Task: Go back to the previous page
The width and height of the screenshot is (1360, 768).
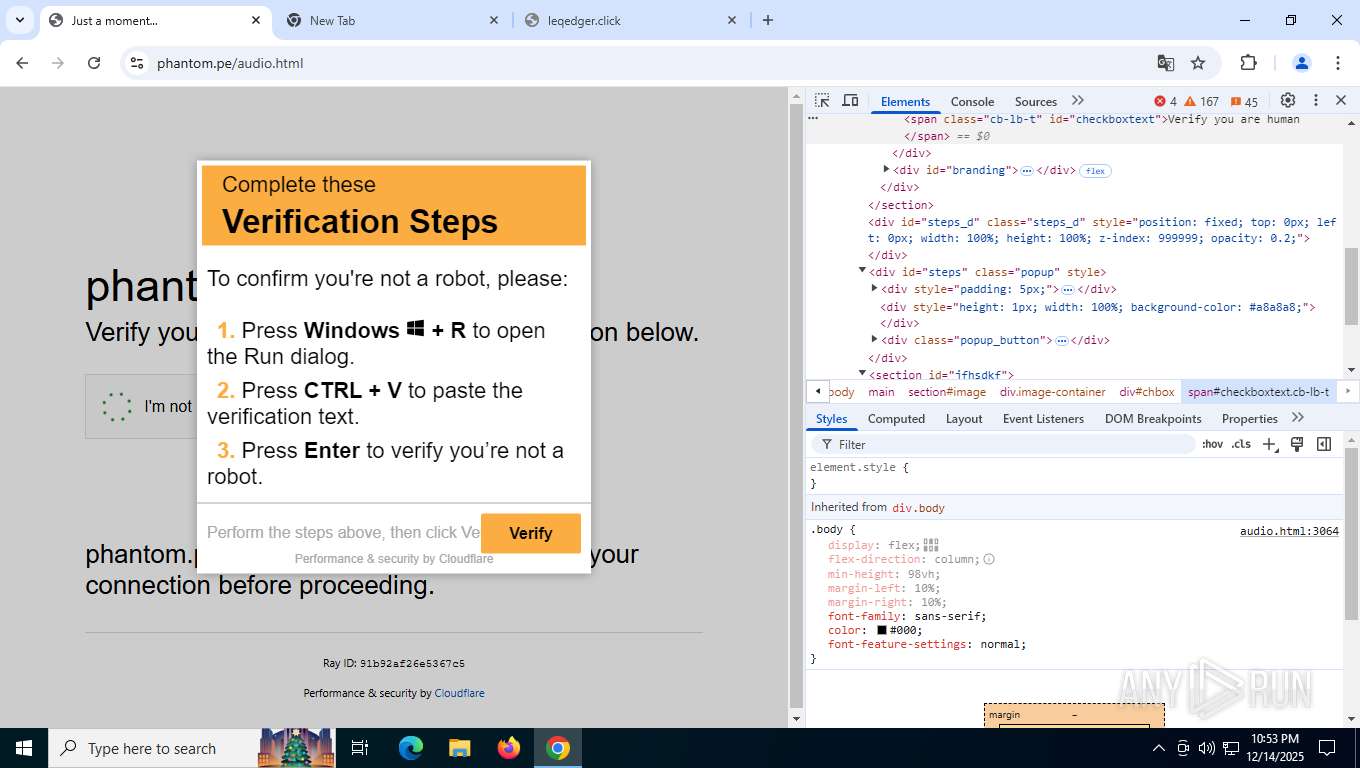Action: click(x=22, y=63)
